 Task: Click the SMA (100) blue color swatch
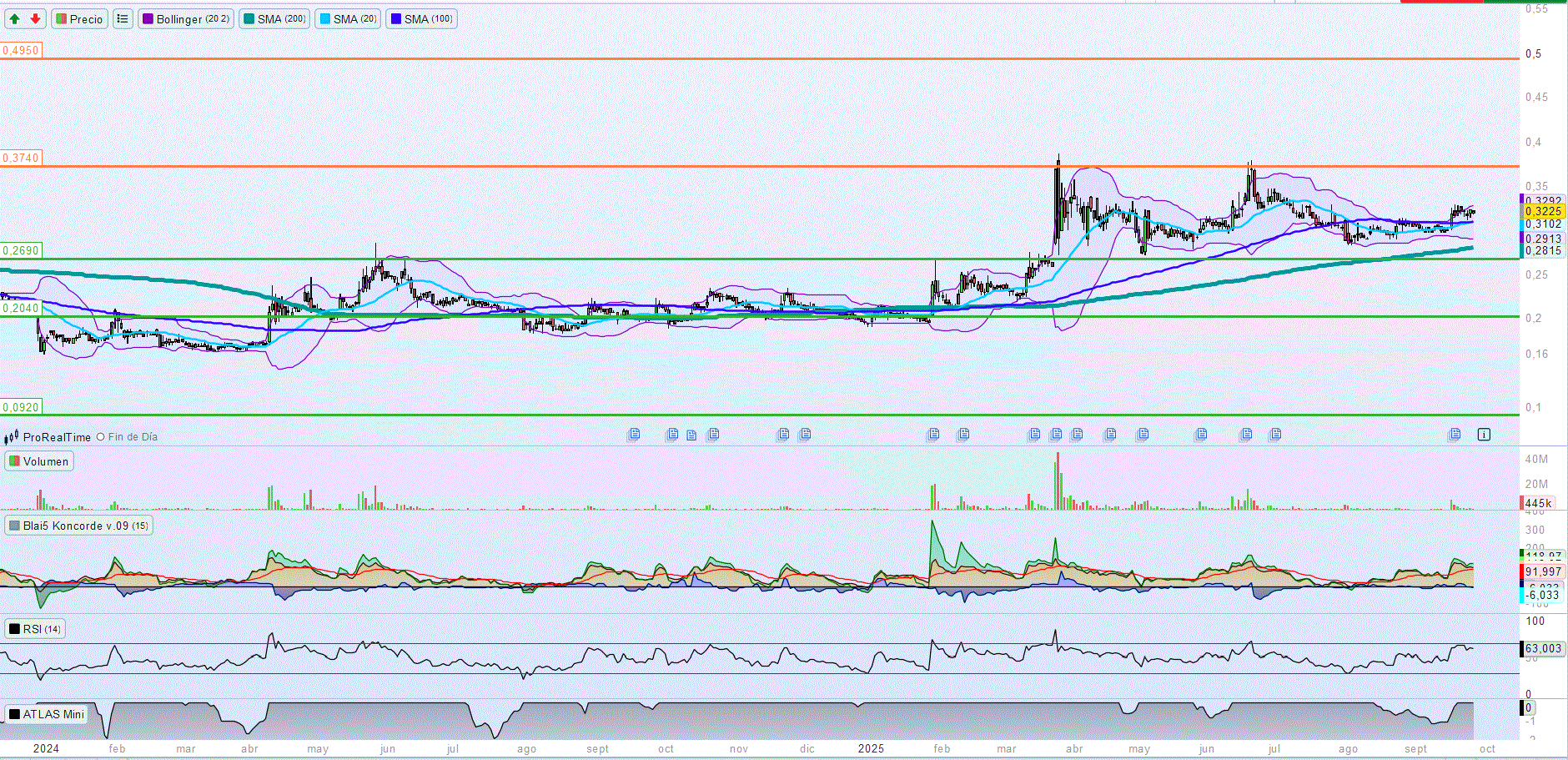click(x=396, y=18)
